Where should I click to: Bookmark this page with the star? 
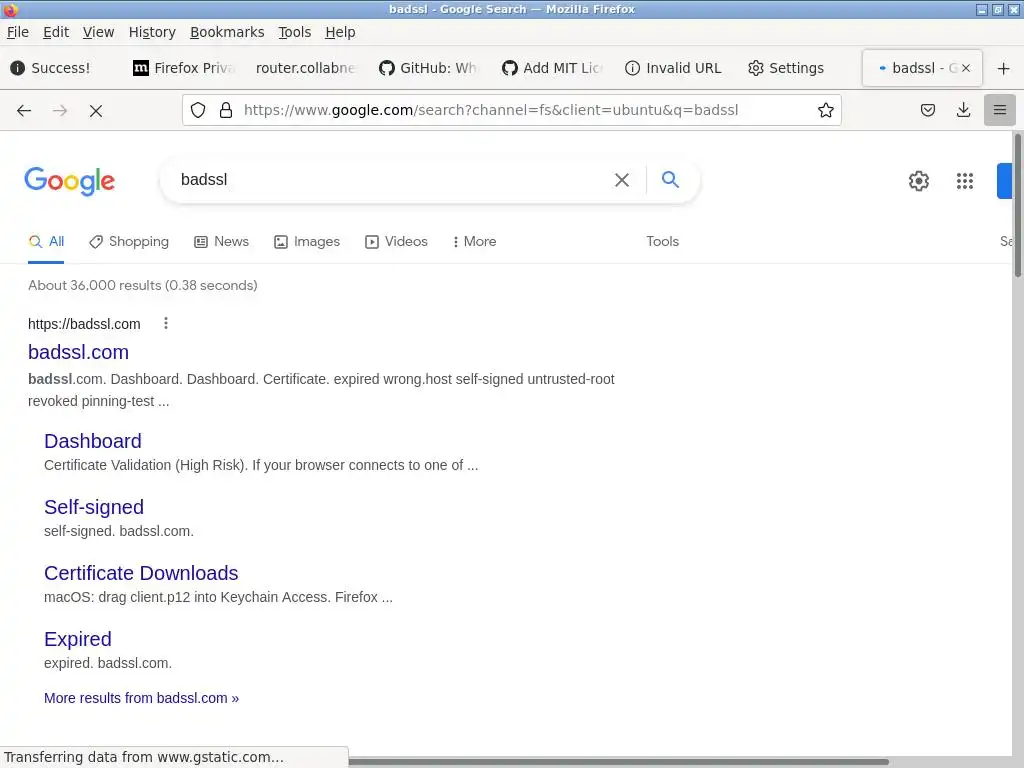click(x=825, y=110)
